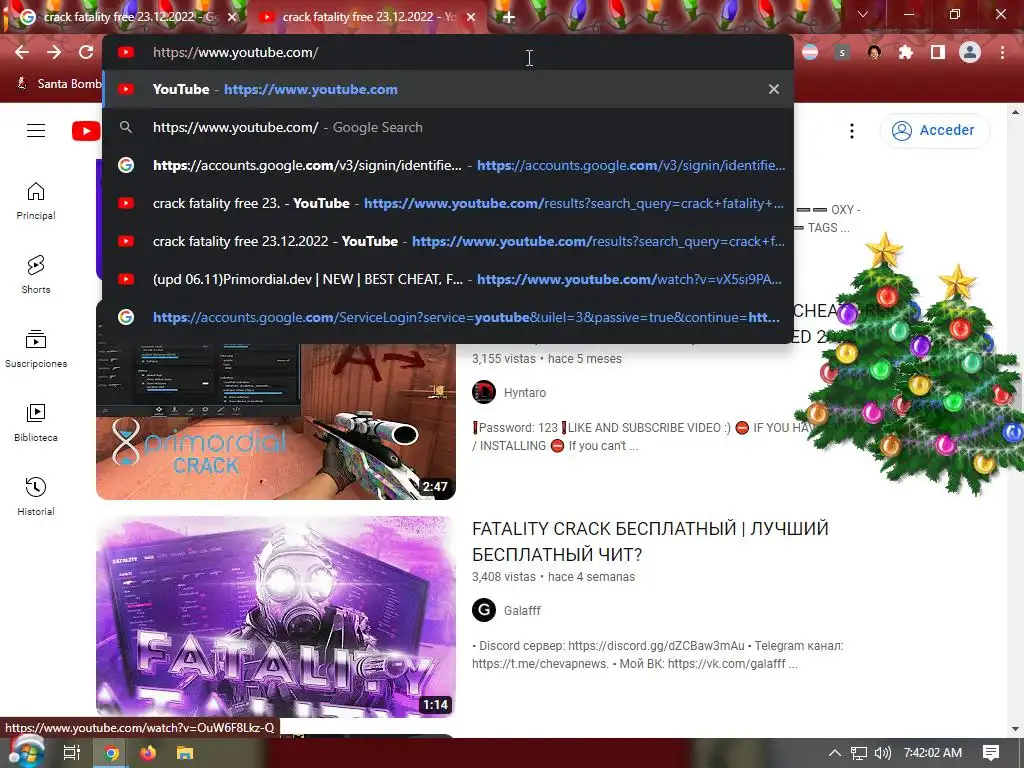
Task: Open the Galafff channel link
Action: point(522,611)
